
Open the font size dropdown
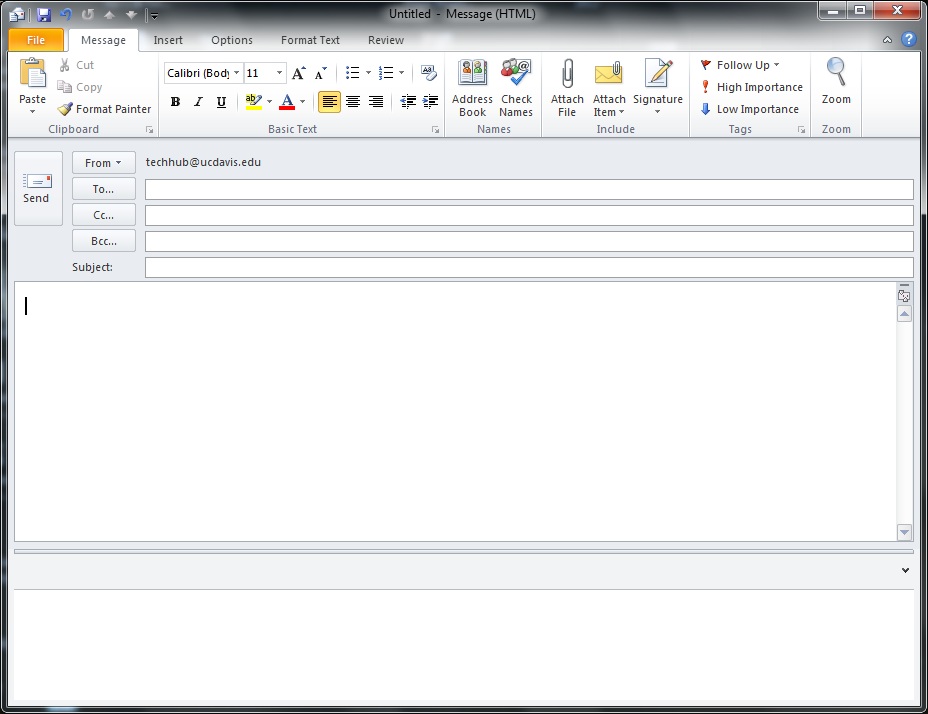click(x=280, y=72)
